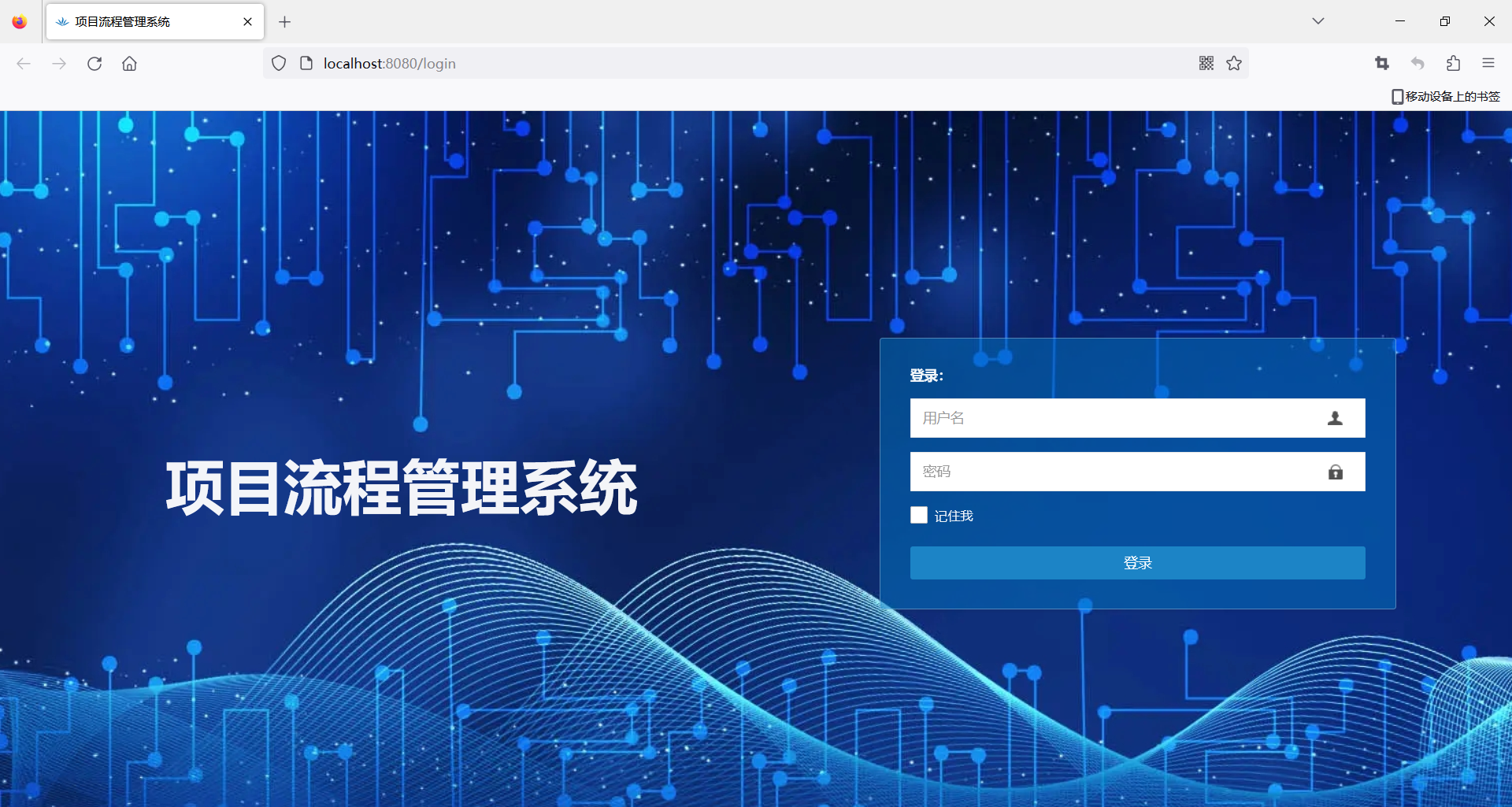The image size is (1512, 807).
Task: Go back to previous page
Action: [x=24, y=64]
